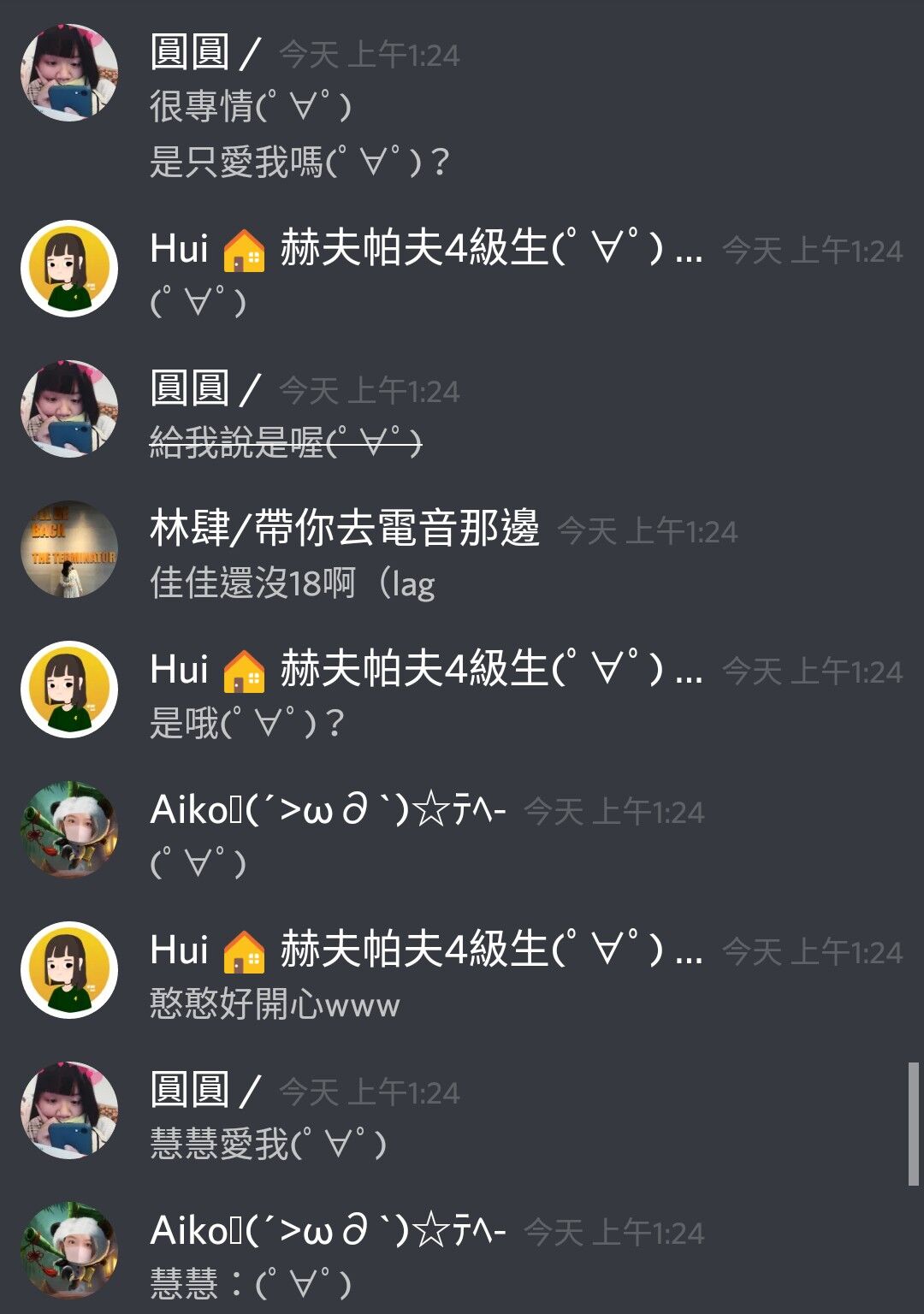Open Hui's avatar beside 憨憨好開心www
924x1314 pixels.
pos(69,970)
